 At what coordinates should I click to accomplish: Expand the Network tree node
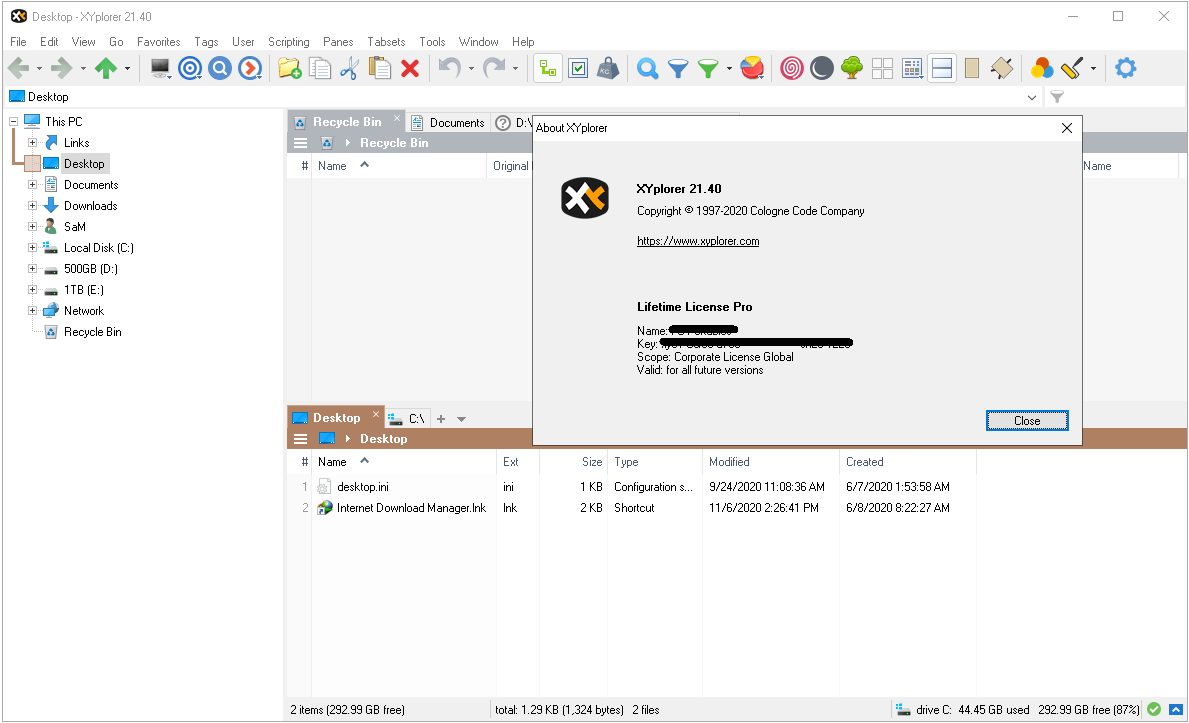[32, 310]
